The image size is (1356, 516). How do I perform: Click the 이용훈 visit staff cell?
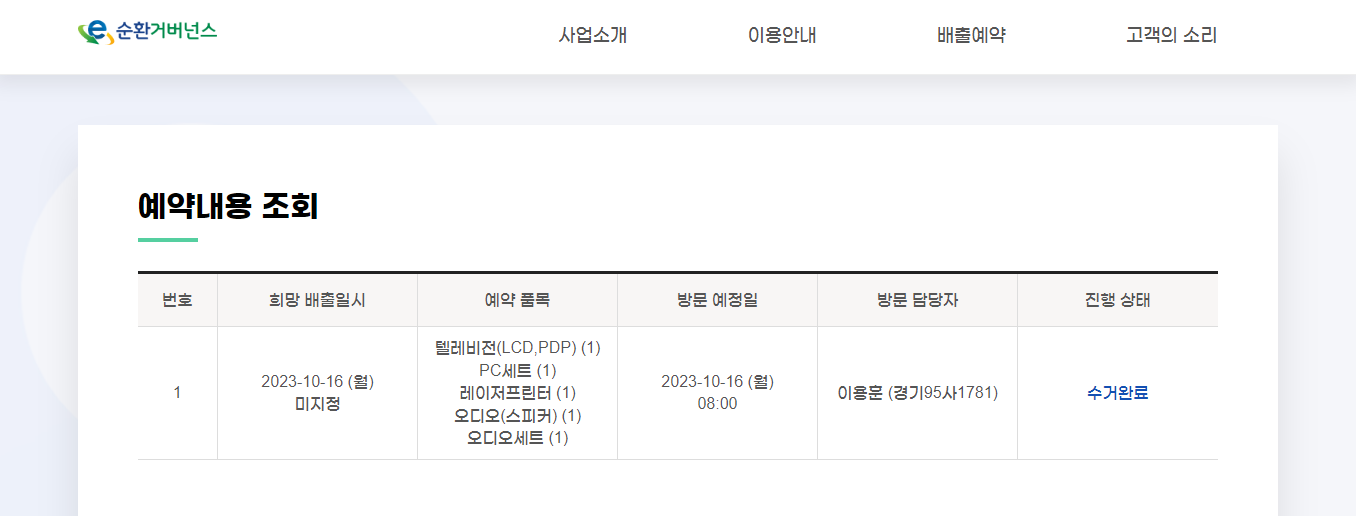coord(917,393)
